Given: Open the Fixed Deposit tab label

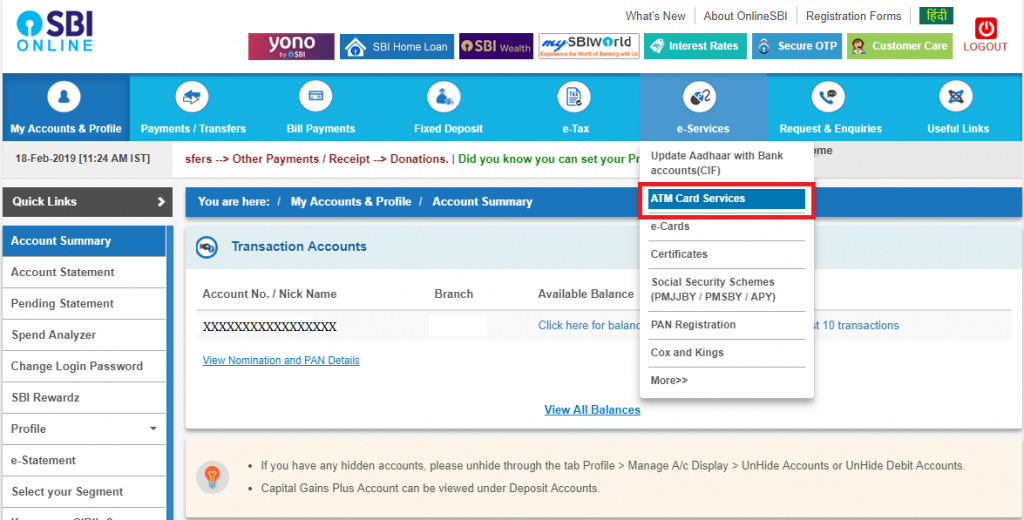Looking at the screenshot, I should point(449,129).
